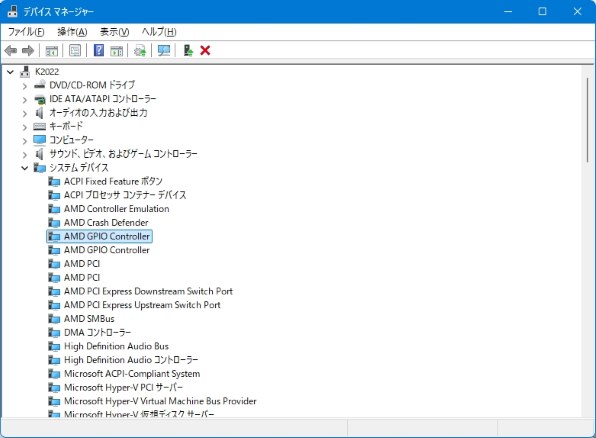The width and height of the screenshot is (596, 438).
Task: Select the K2022 computer name
Action: pos(47,72)
